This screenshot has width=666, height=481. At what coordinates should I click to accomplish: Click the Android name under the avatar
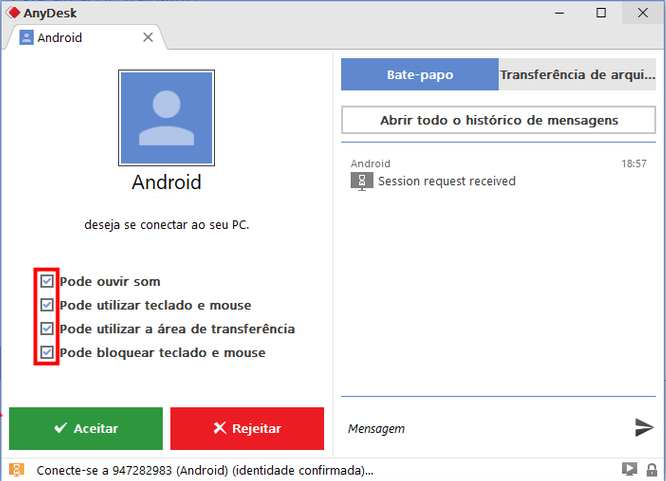(x=166, y=182)
